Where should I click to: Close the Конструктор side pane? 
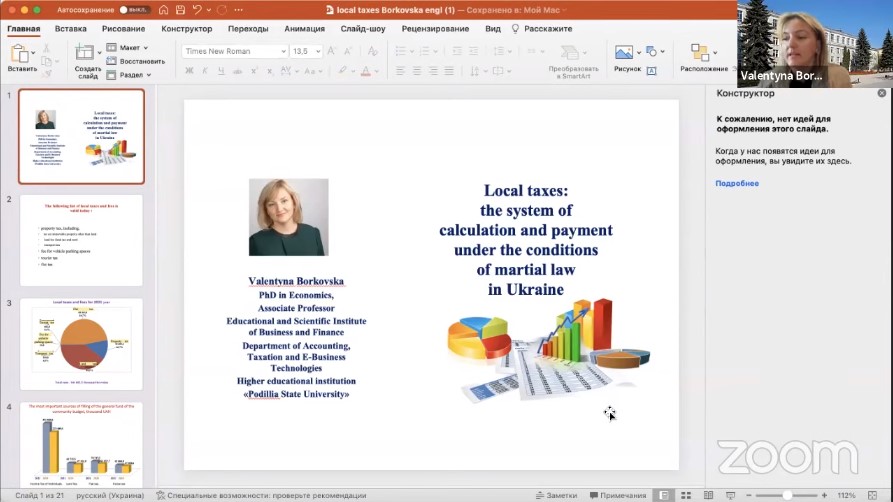(x=882, y=93)
